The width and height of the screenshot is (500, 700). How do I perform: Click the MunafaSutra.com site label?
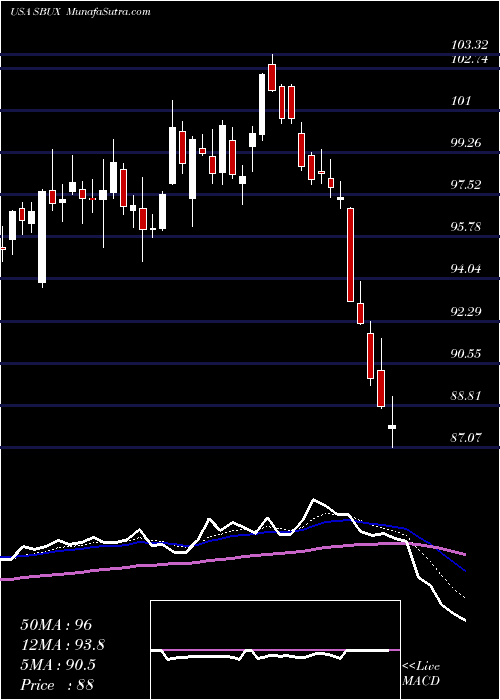tap(108, 12)
